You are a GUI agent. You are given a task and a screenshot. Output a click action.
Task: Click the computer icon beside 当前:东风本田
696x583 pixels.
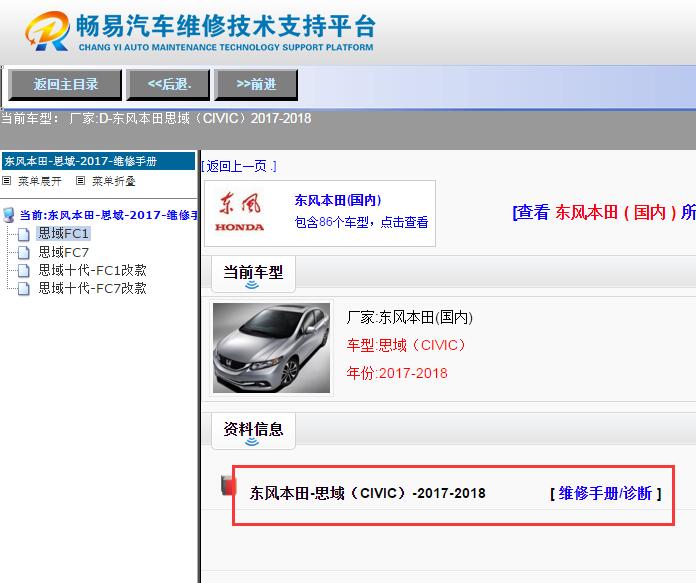[8, 215]
